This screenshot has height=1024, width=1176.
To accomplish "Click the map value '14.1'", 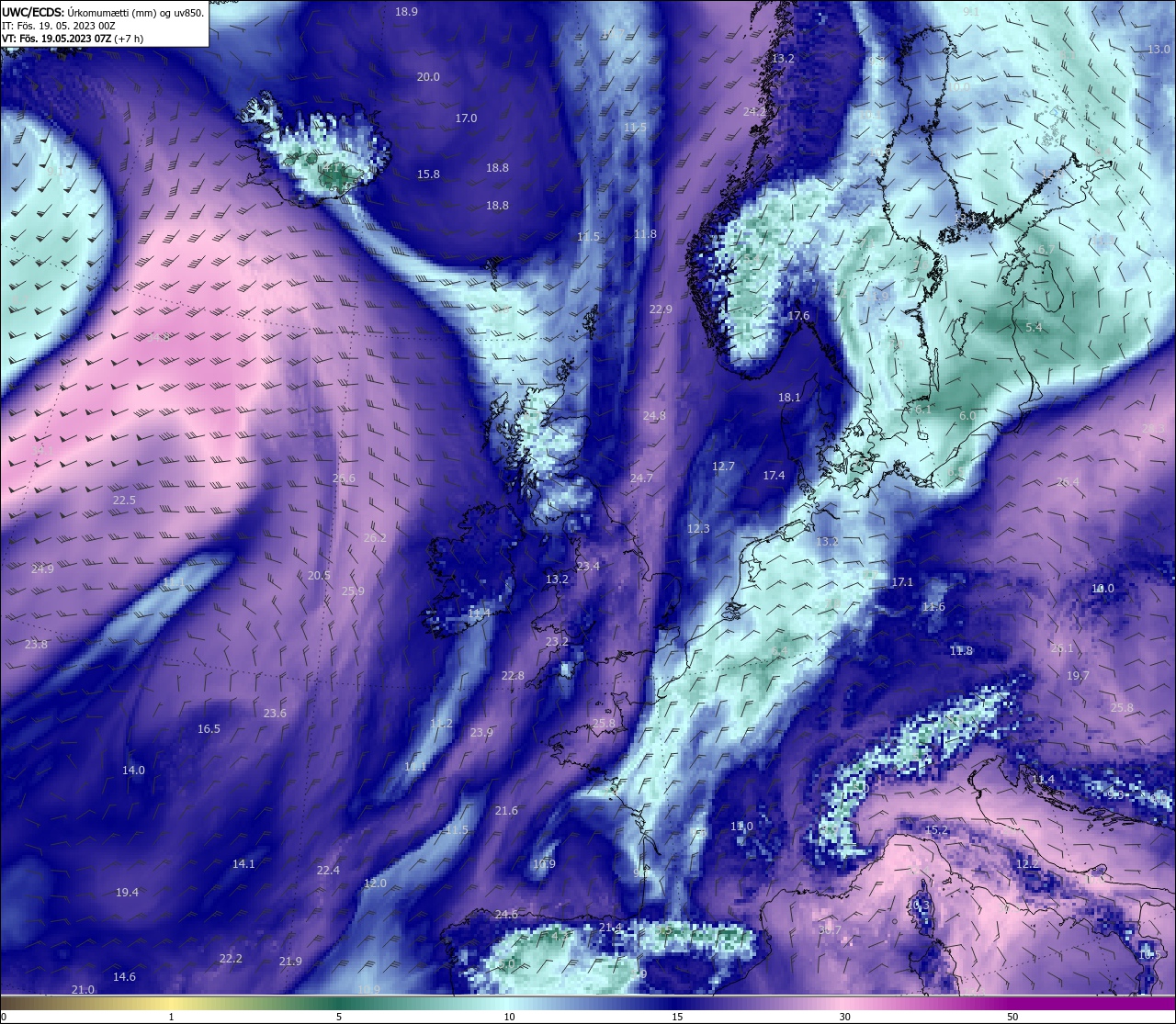I will [x=243, y=864].
